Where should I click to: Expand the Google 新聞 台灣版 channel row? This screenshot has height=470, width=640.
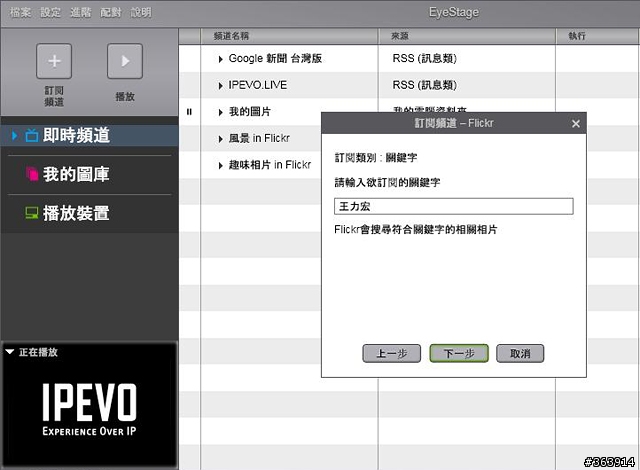(220, 59)
